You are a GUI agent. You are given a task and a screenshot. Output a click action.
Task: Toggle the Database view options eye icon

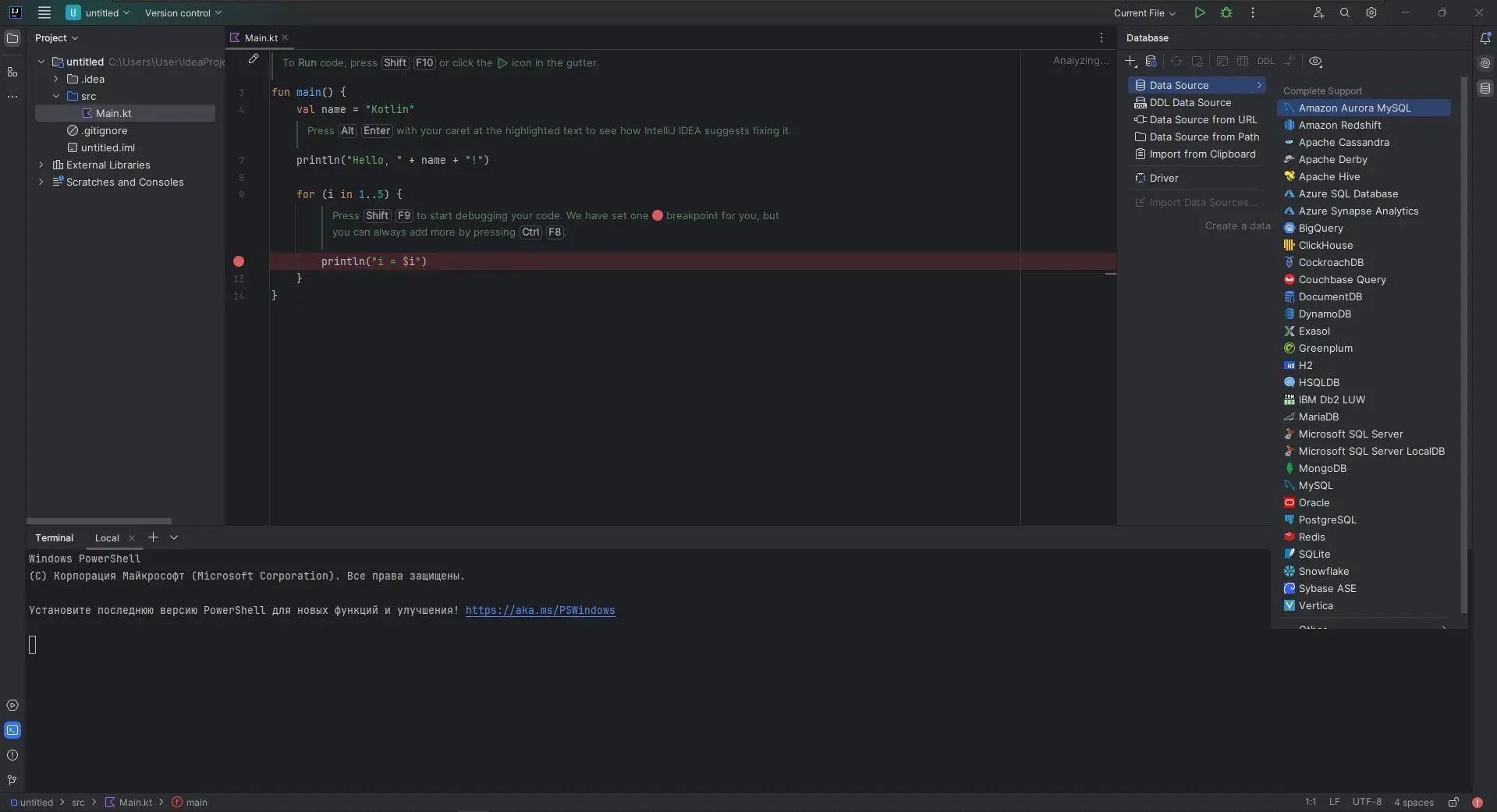pos(1315,62)
